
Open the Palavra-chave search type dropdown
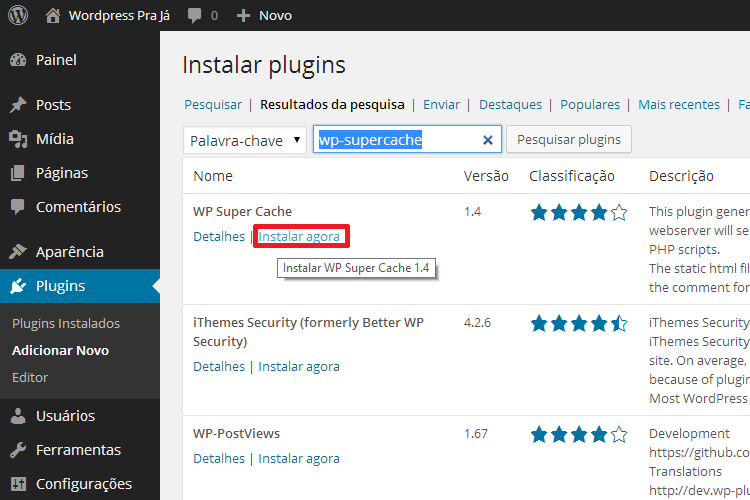[244, 141]
